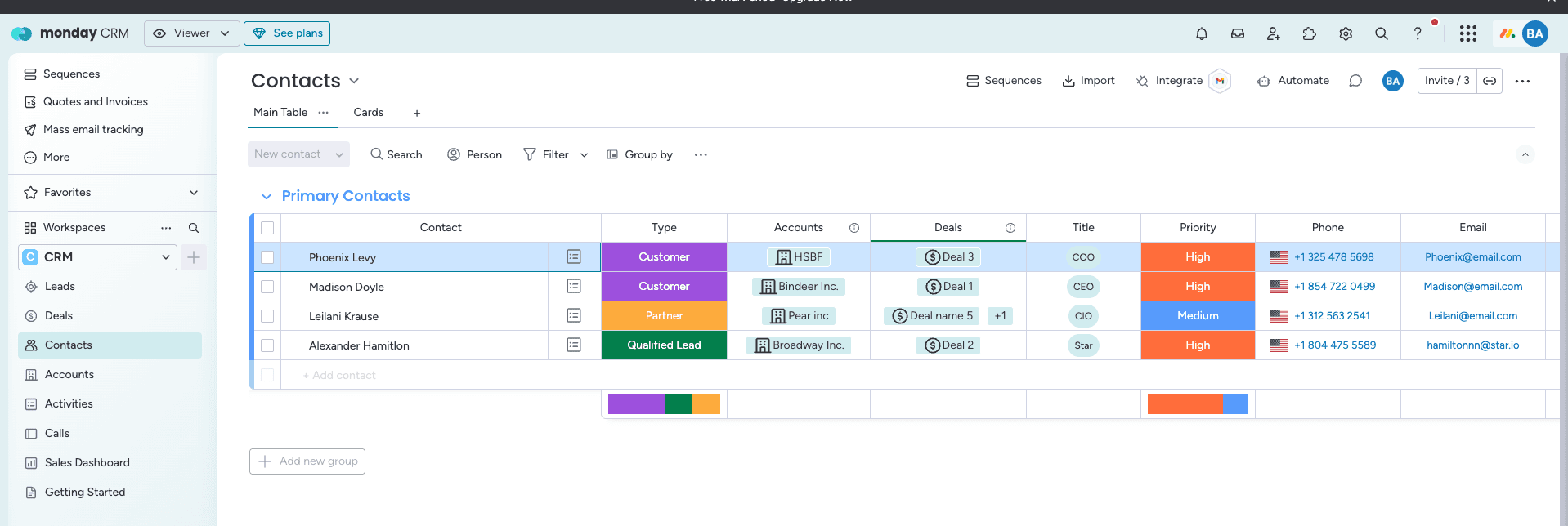
Task: Click the See plans button
Action: (287, 33)
